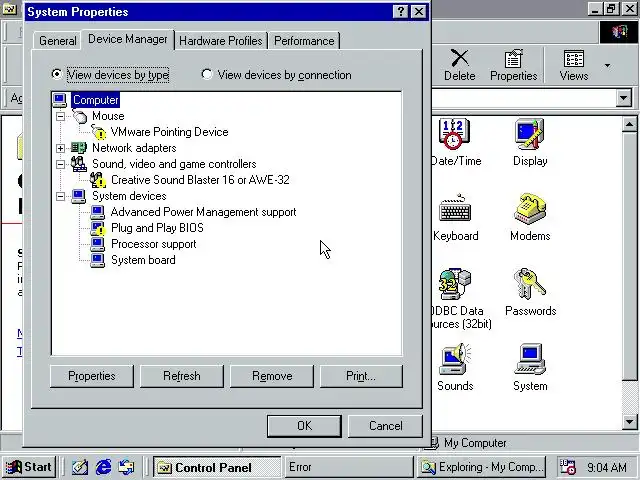Image resolution: width=640 pixels, height=480 pixels.
Task: Click Sound, video and game controllers icon
Action: (78, 164)
